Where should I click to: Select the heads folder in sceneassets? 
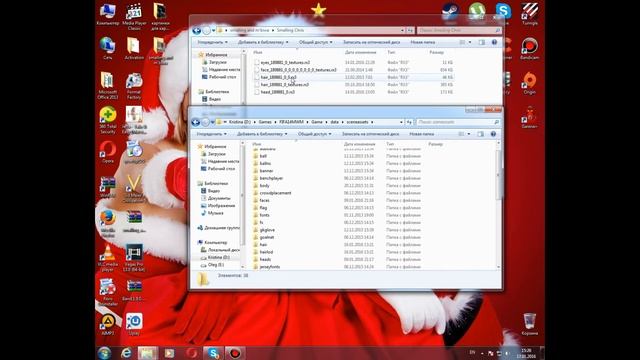pyautogui.click(x=265, y=259)
